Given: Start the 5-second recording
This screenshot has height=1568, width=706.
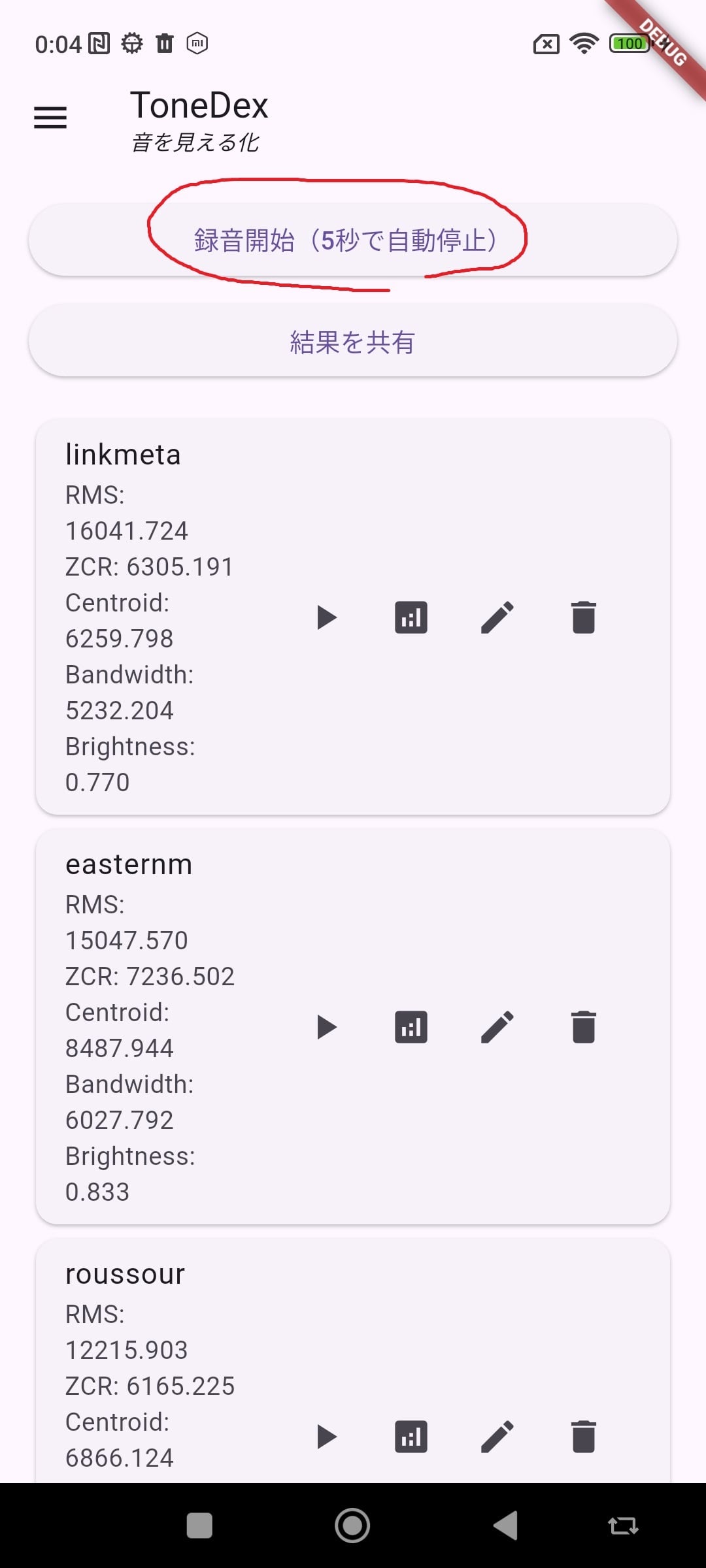Looking at the screenshot, I should [x=352, y=240].
